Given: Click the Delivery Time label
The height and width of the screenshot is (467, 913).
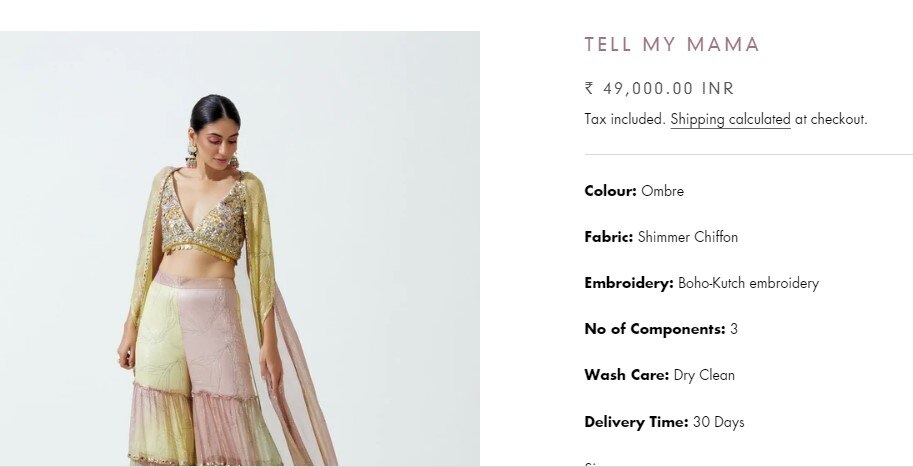Looking at the screenshot, I should click(636, 422).
